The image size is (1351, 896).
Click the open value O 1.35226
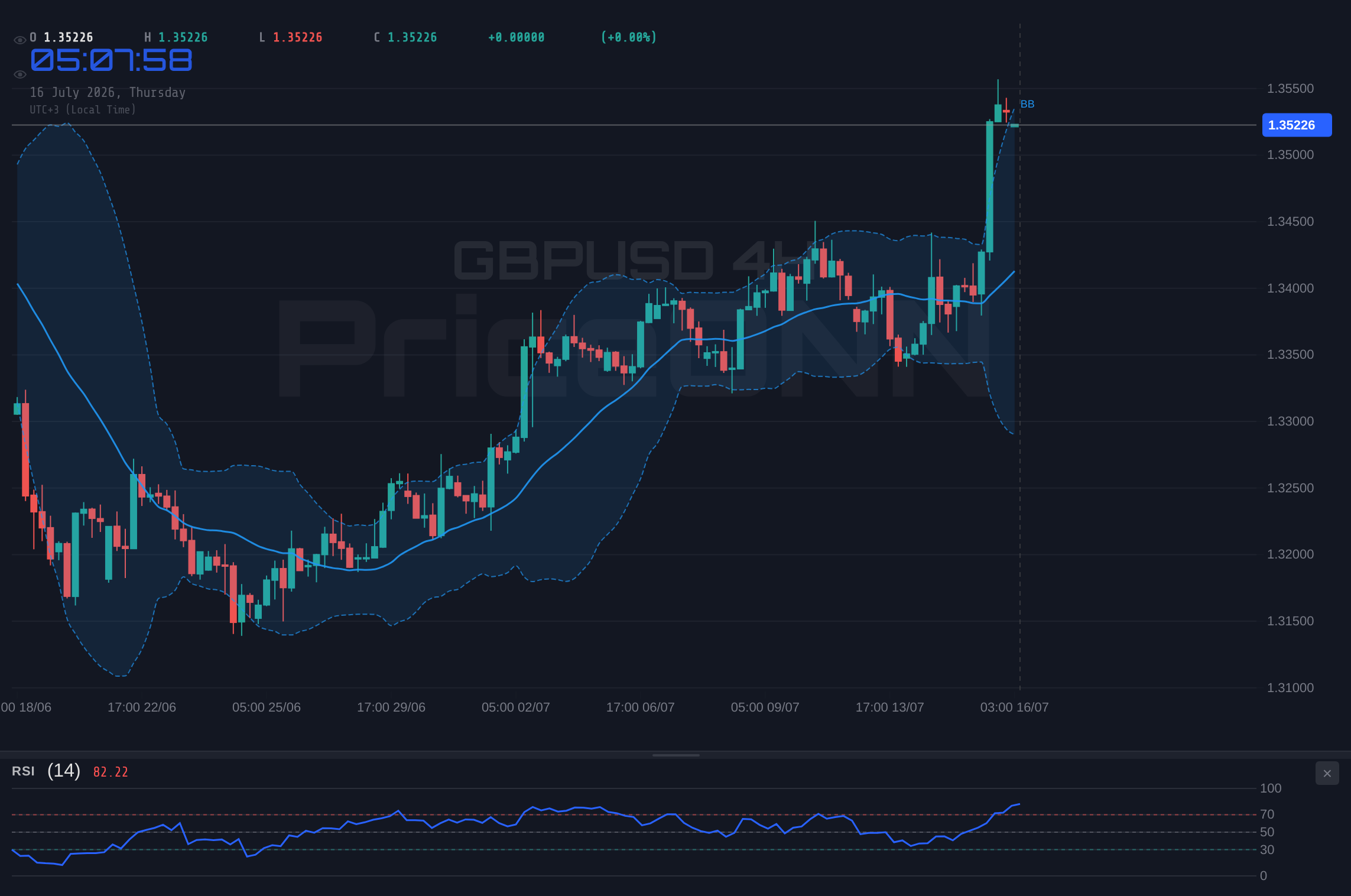click(61, 37)
